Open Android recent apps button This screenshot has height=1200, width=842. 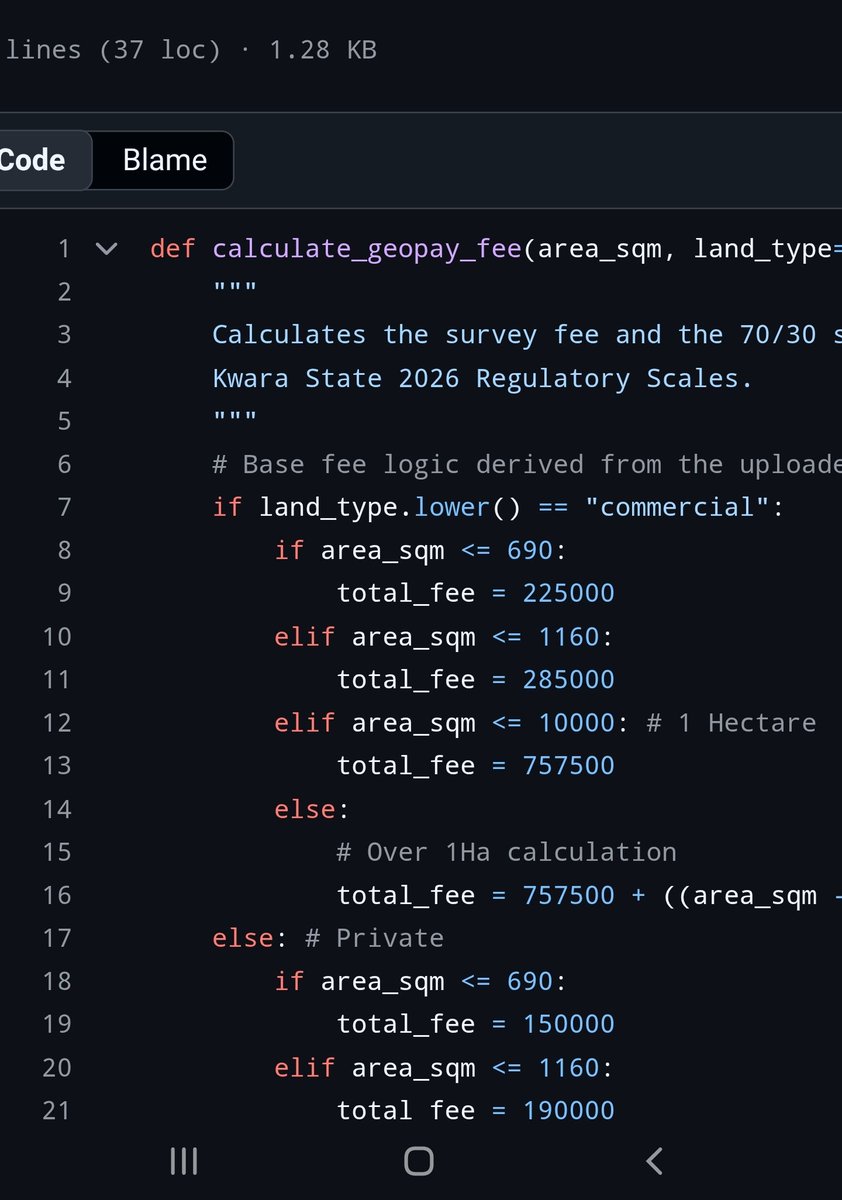click(184, 1161)
